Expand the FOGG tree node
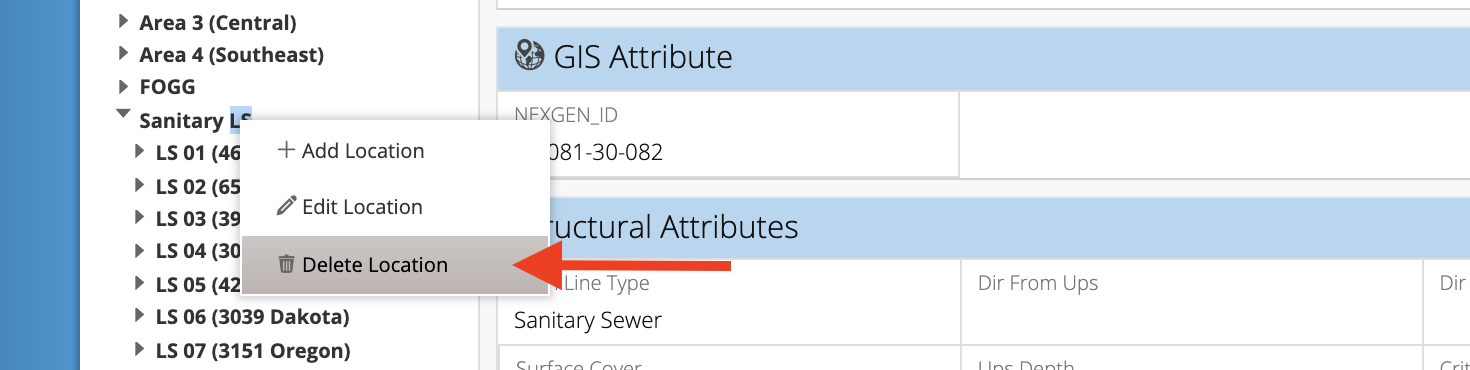 coord(123,86)
